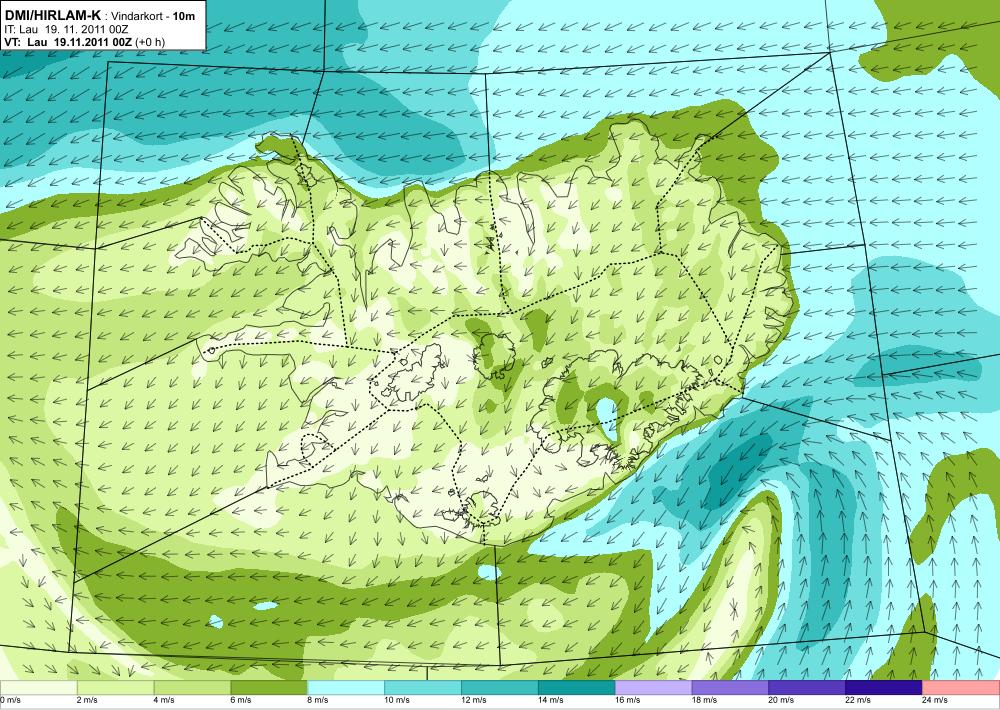Click the '8 m/s' legend label
The image size is (1000, 710).
tap(318, 700)
